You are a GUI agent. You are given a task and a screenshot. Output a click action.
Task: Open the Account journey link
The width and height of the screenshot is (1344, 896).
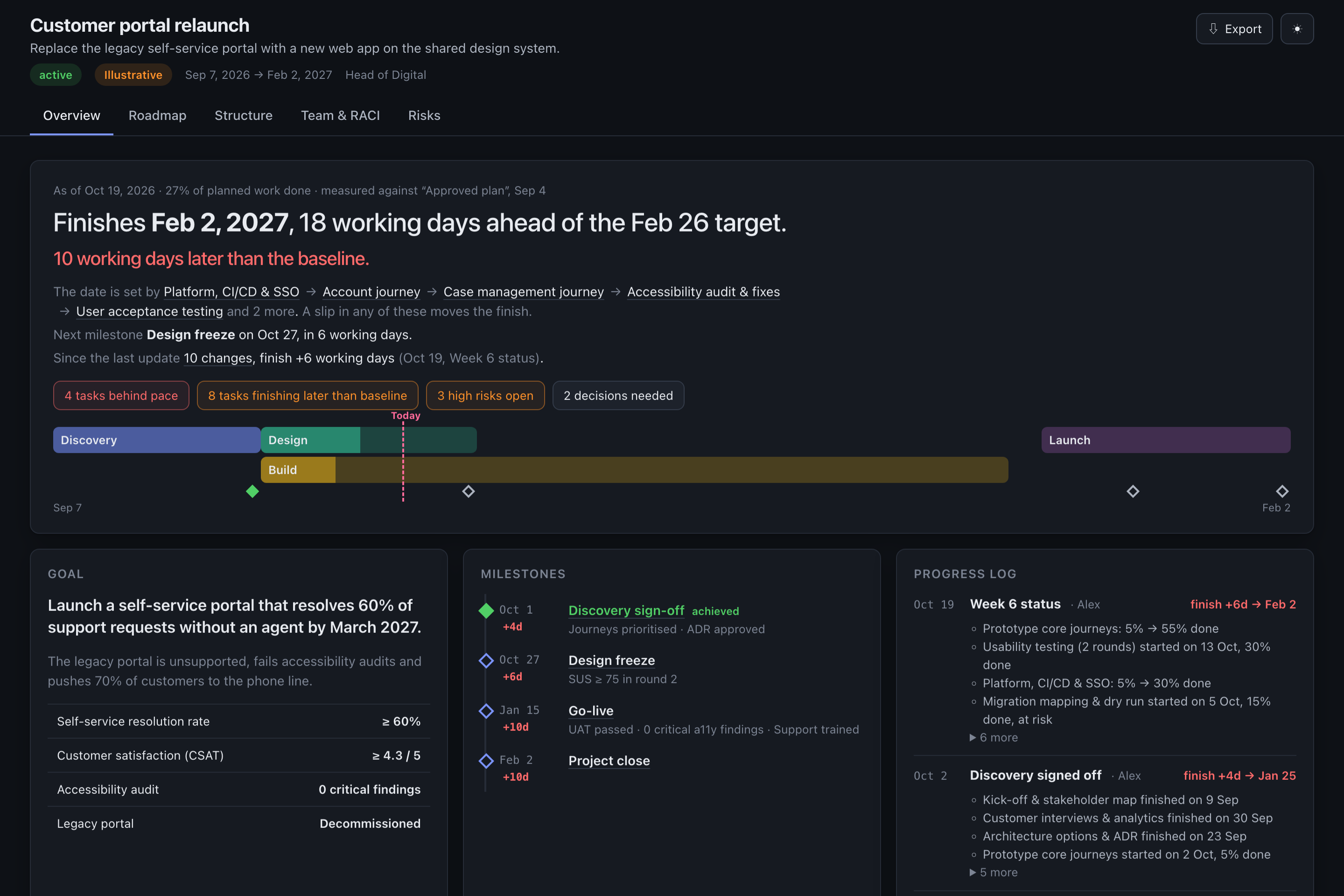pos(371,292)
